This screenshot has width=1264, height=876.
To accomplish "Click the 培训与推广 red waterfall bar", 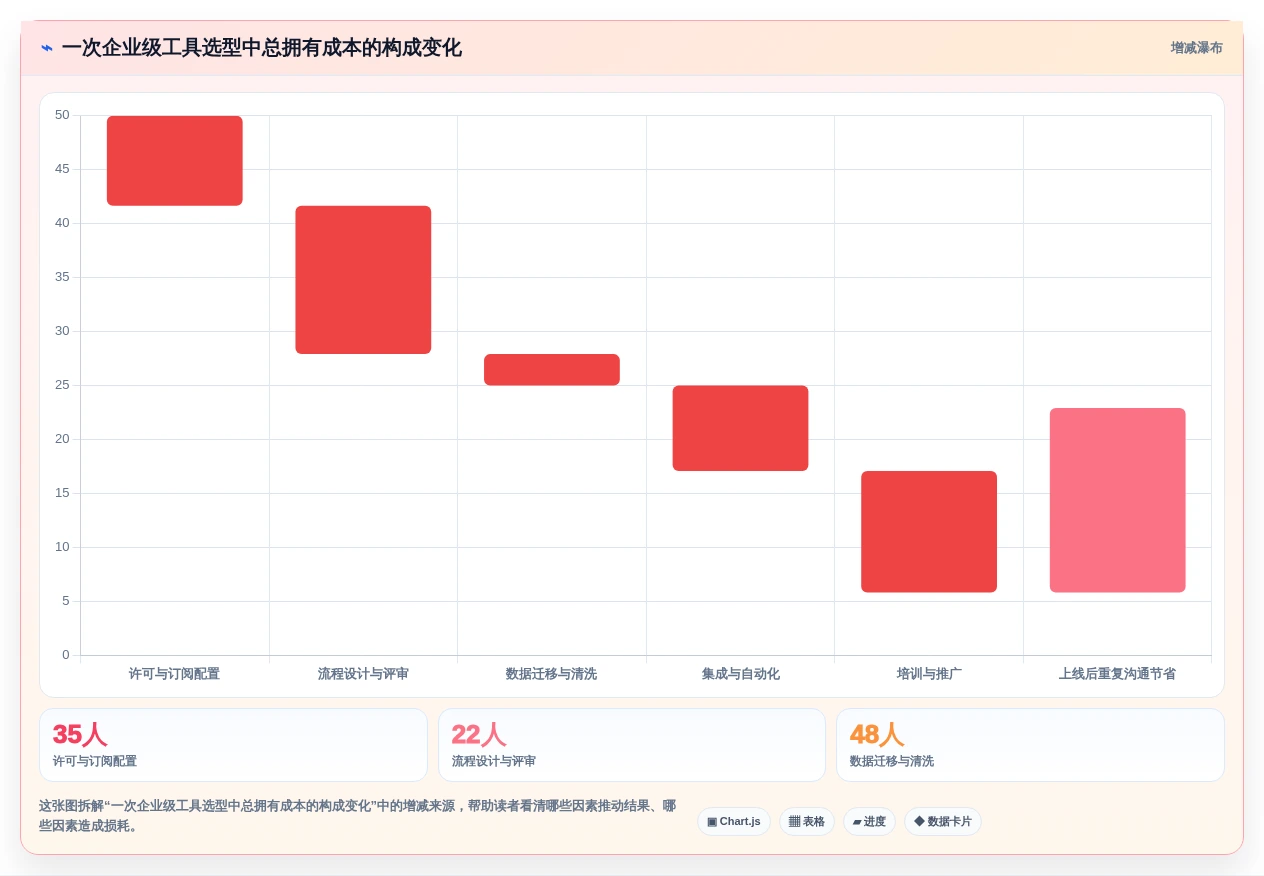I will (x=929, y=532).
